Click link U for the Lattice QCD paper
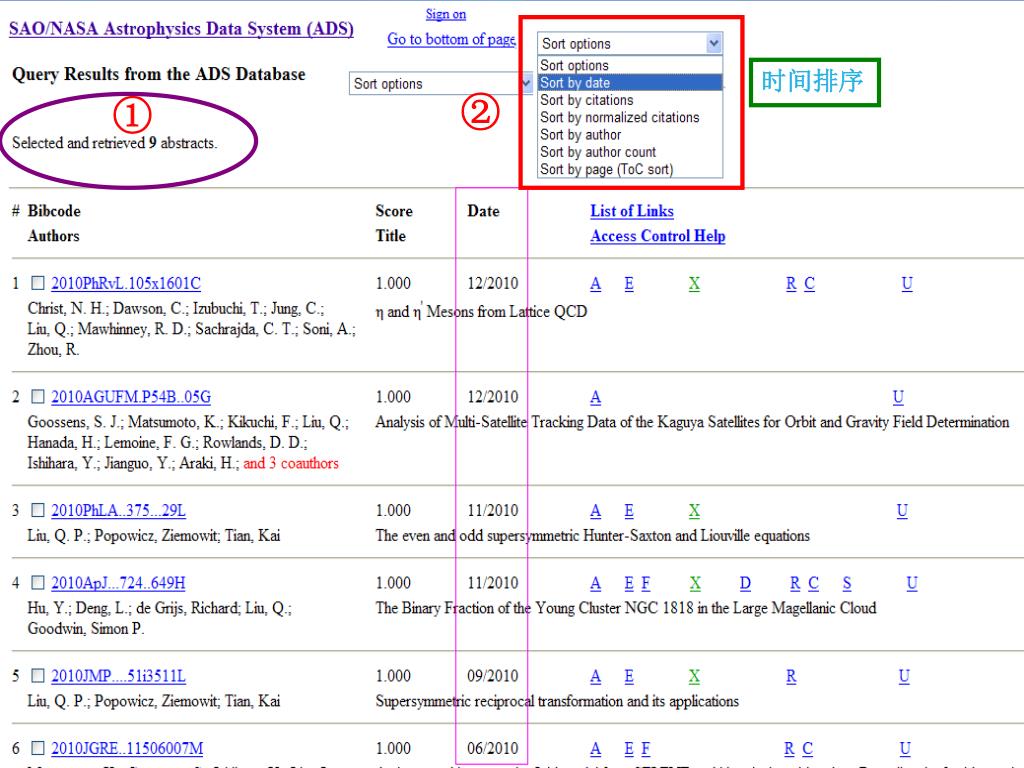The width and height of the screenshot is (1024, 768). coord(907,283)
